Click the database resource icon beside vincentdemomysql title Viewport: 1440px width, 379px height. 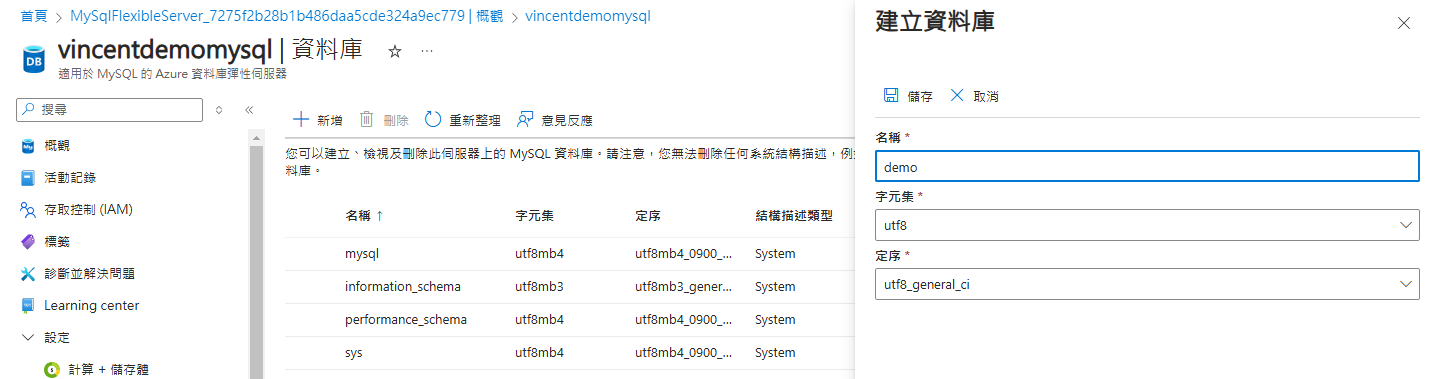33,59
